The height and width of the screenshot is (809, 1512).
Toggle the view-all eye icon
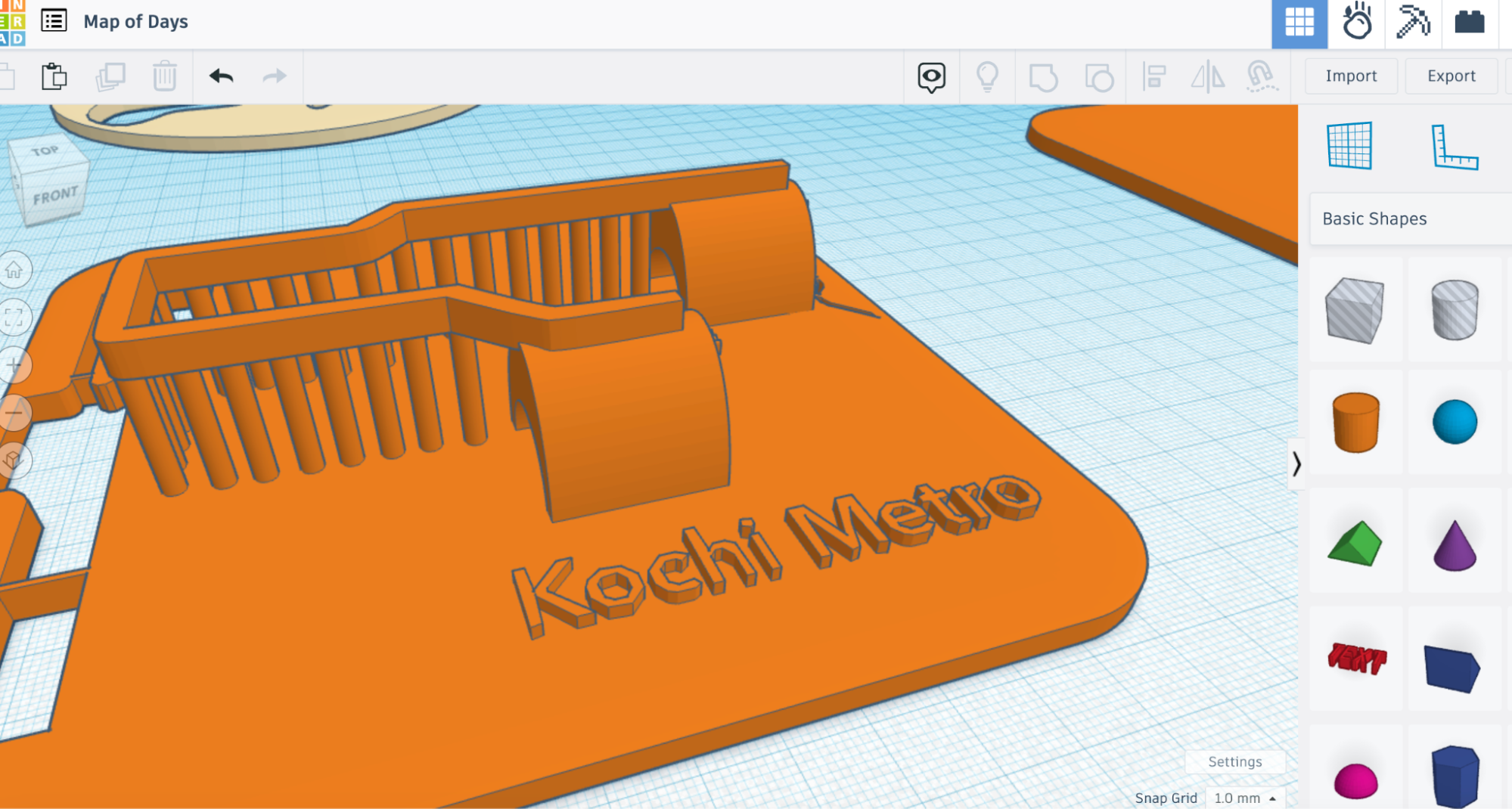(931, 76)
